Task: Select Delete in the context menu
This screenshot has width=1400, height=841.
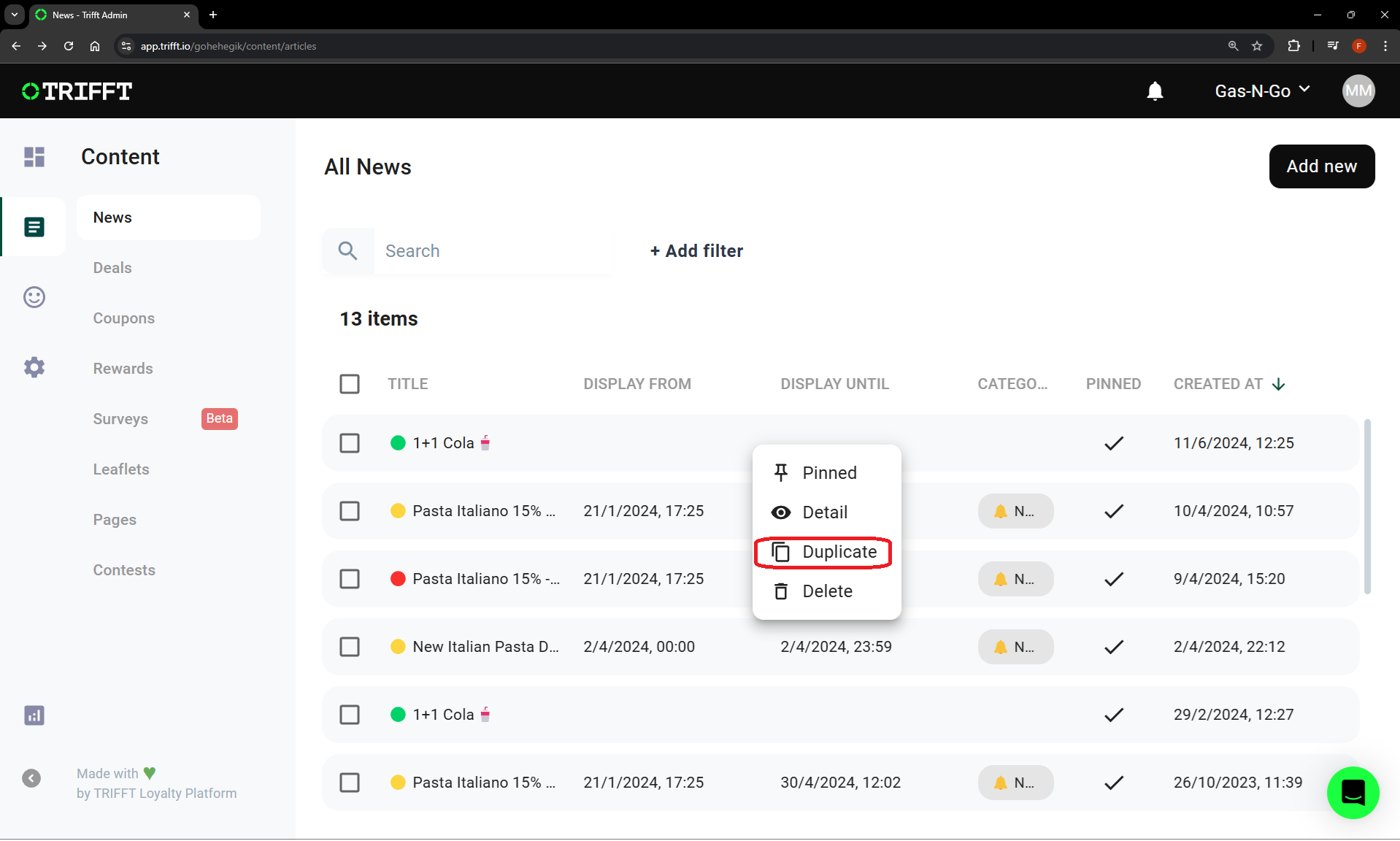Action: pos(826,591)
